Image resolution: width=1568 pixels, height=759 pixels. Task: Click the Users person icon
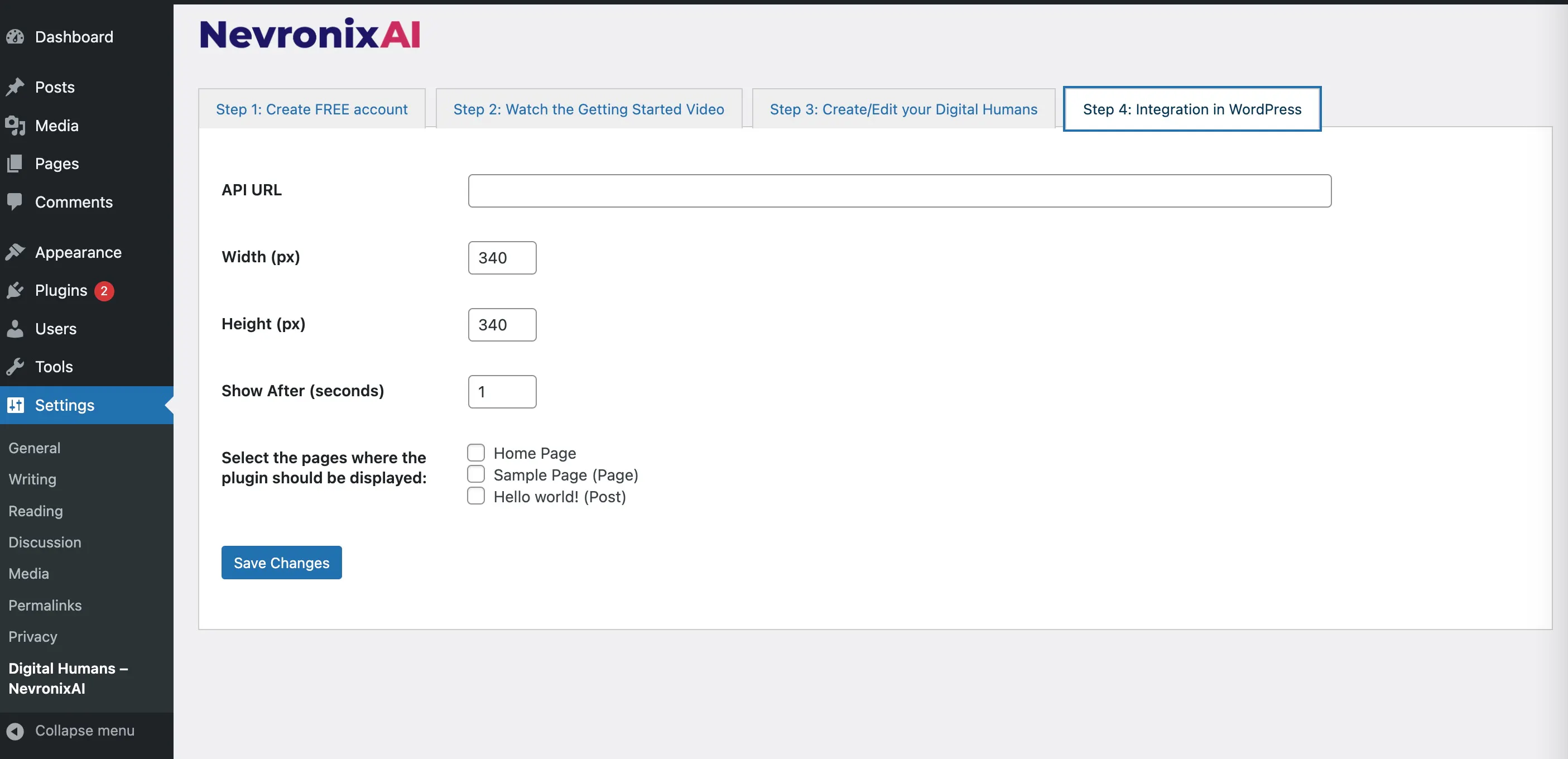pyautogui.click(x=15, y=329)
